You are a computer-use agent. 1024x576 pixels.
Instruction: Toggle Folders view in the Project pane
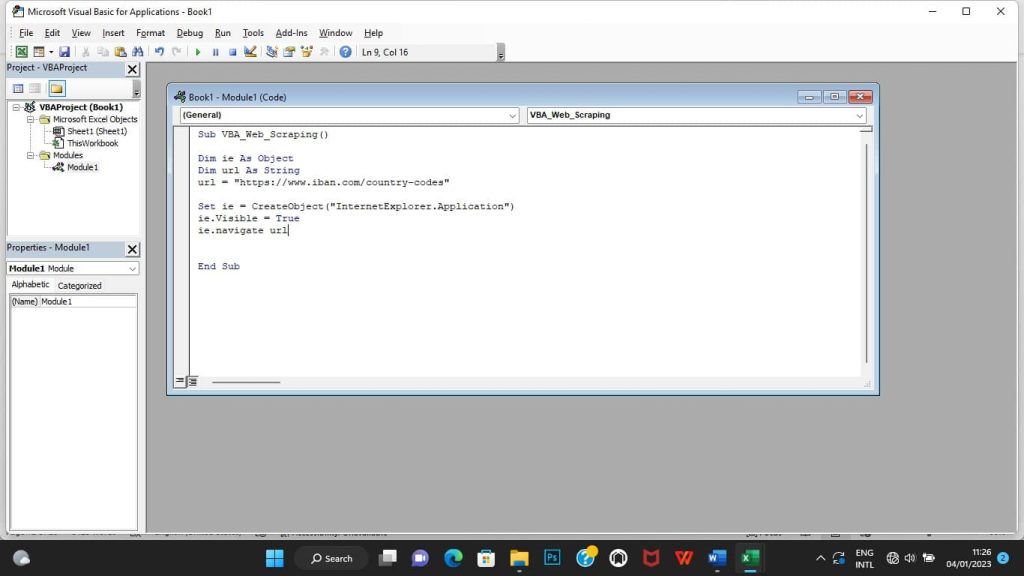[57, 88]
